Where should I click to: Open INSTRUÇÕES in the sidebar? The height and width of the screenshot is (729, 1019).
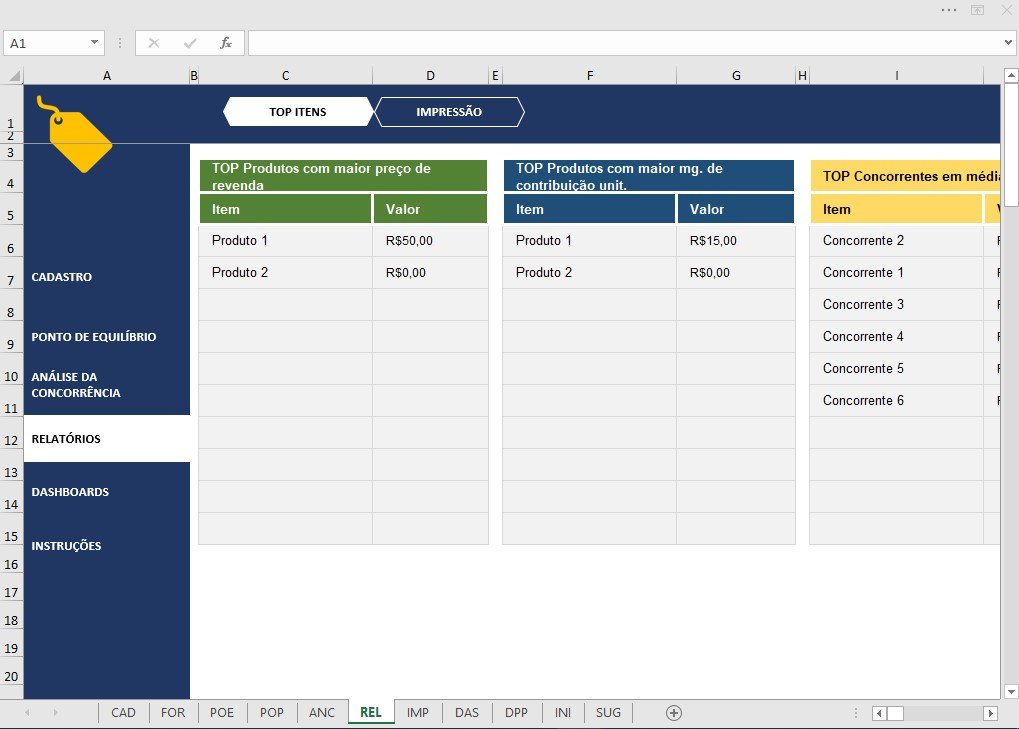66,546
